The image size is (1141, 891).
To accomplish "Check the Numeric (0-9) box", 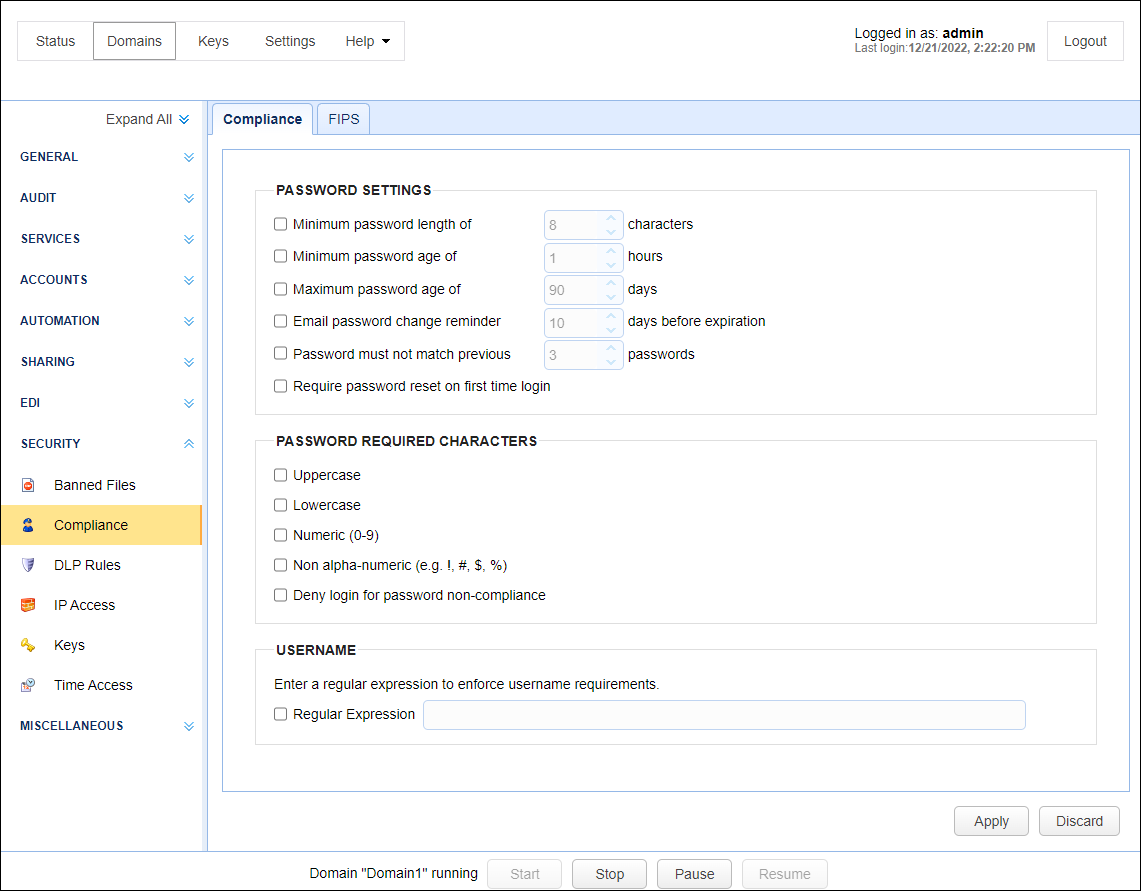I will tap(280, 535).
